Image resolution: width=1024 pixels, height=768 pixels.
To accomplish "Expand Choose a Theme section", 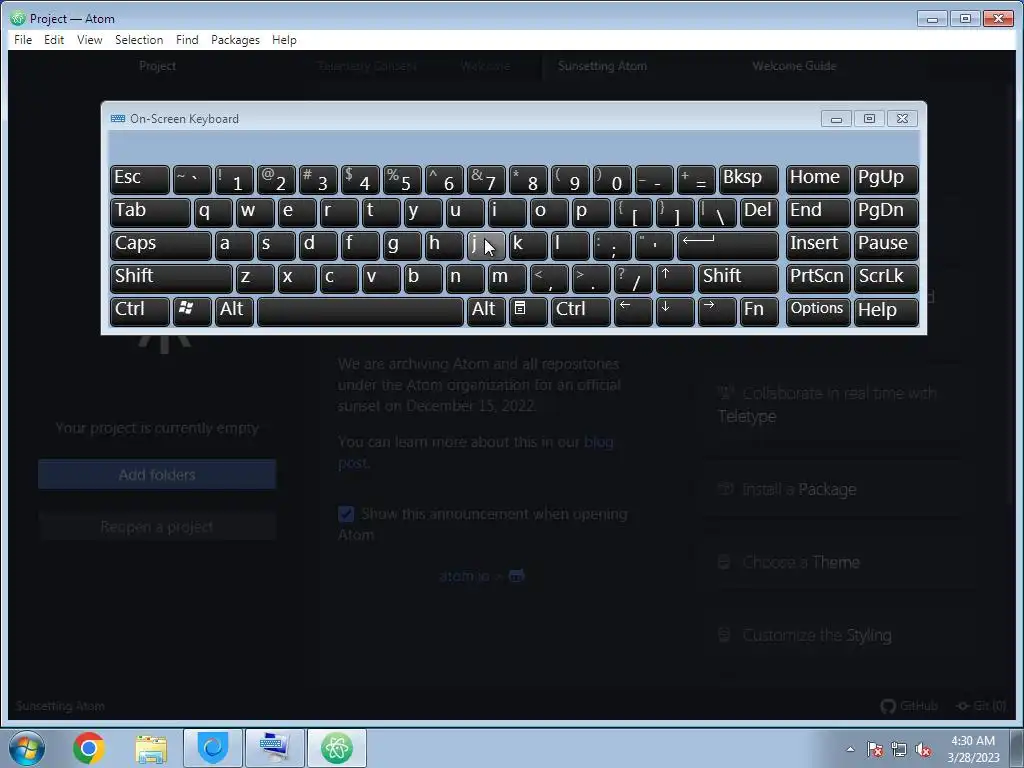I will [833, 562].
